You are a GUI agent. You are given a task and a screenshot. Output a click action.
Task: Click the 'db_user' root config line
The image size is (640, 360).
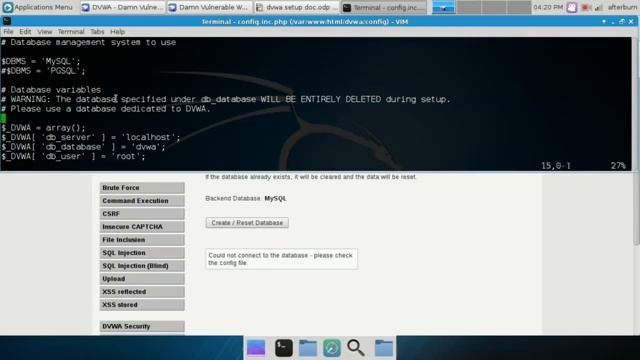click(73, 156)
